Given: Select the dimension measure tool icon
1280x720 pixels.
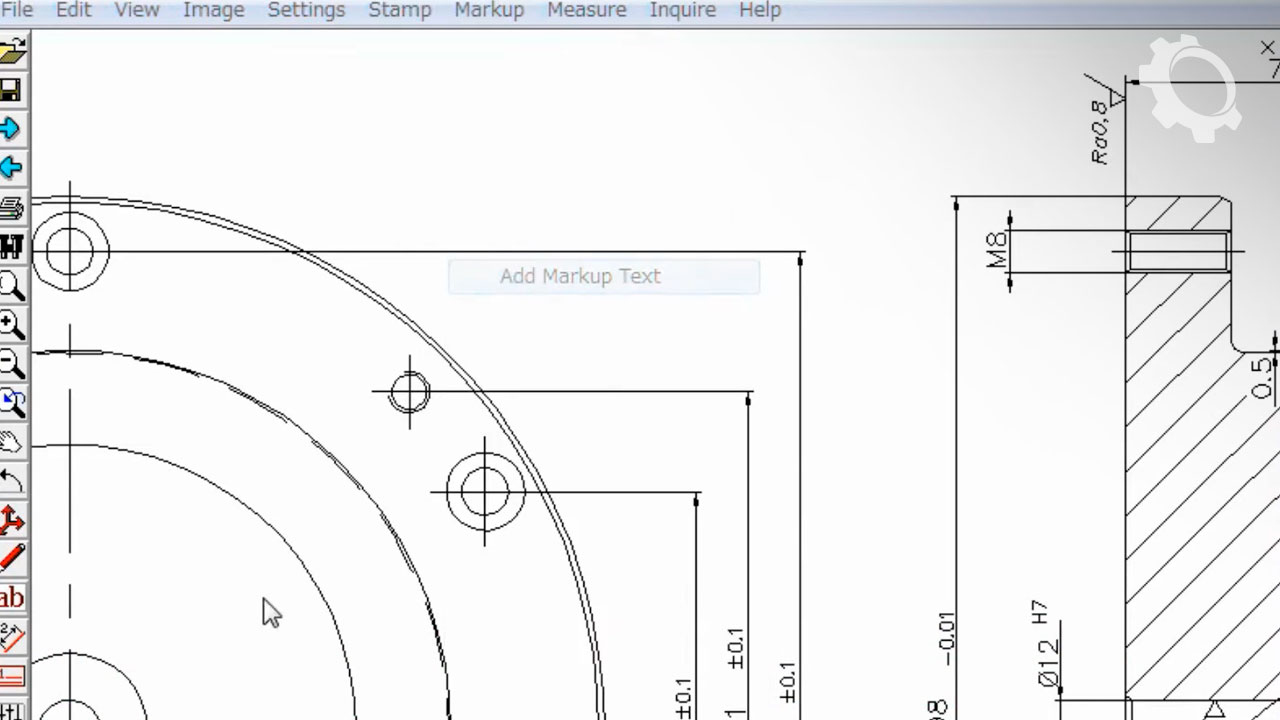Looking at the screenshot, I should [11, 637].
